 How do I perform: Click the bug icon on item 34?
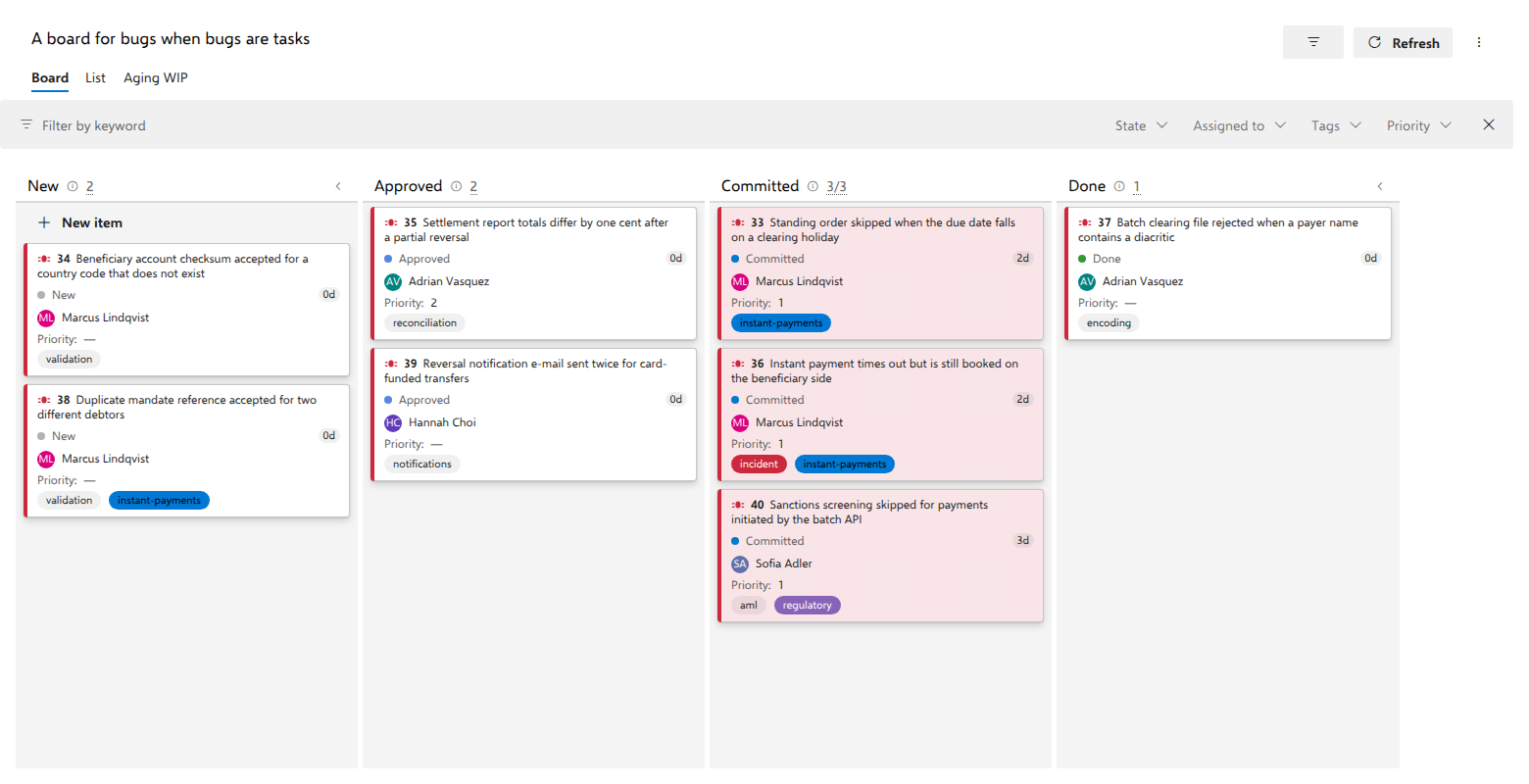44,259
